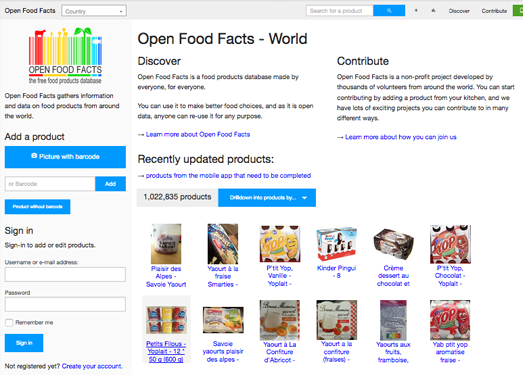Click the Open Food Facts barcode logo
The height and width of the screenshot is (375, 523).
[x=65, y=56]
